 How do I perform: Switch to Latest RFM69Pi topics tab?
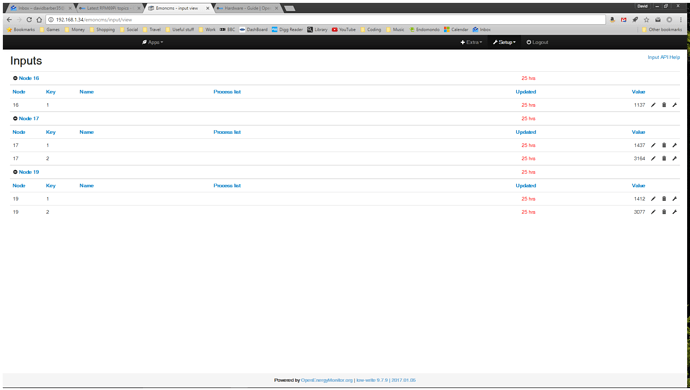[x=109, y=8]
